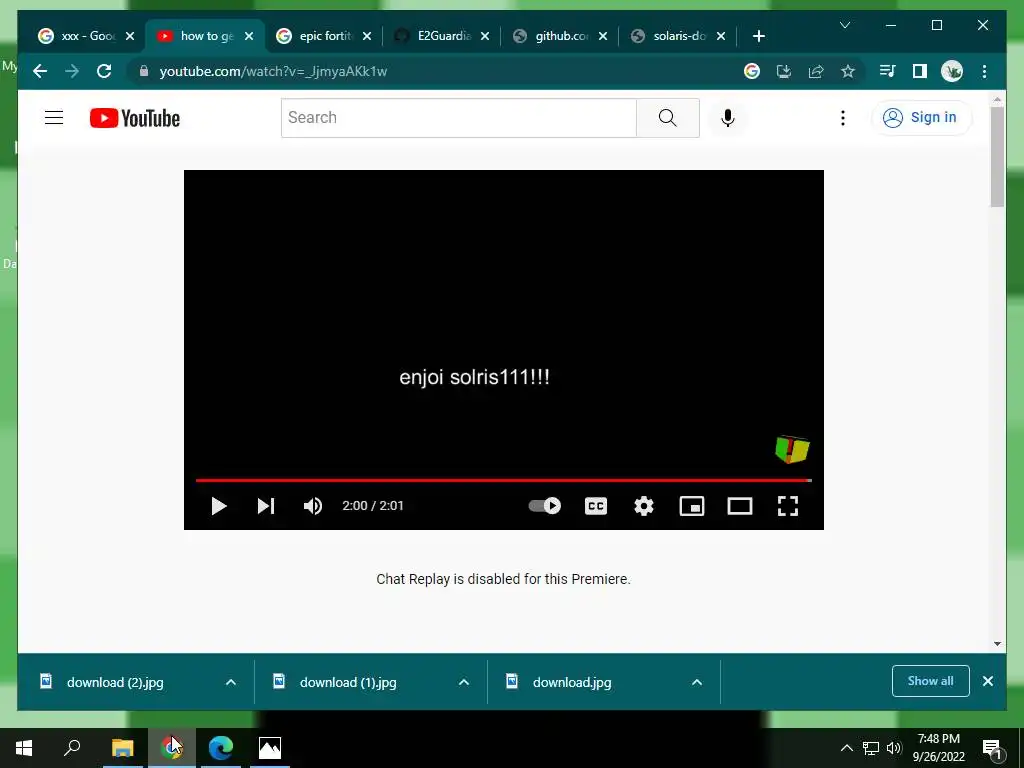Go to the YouTube home logo

(135, 118)
